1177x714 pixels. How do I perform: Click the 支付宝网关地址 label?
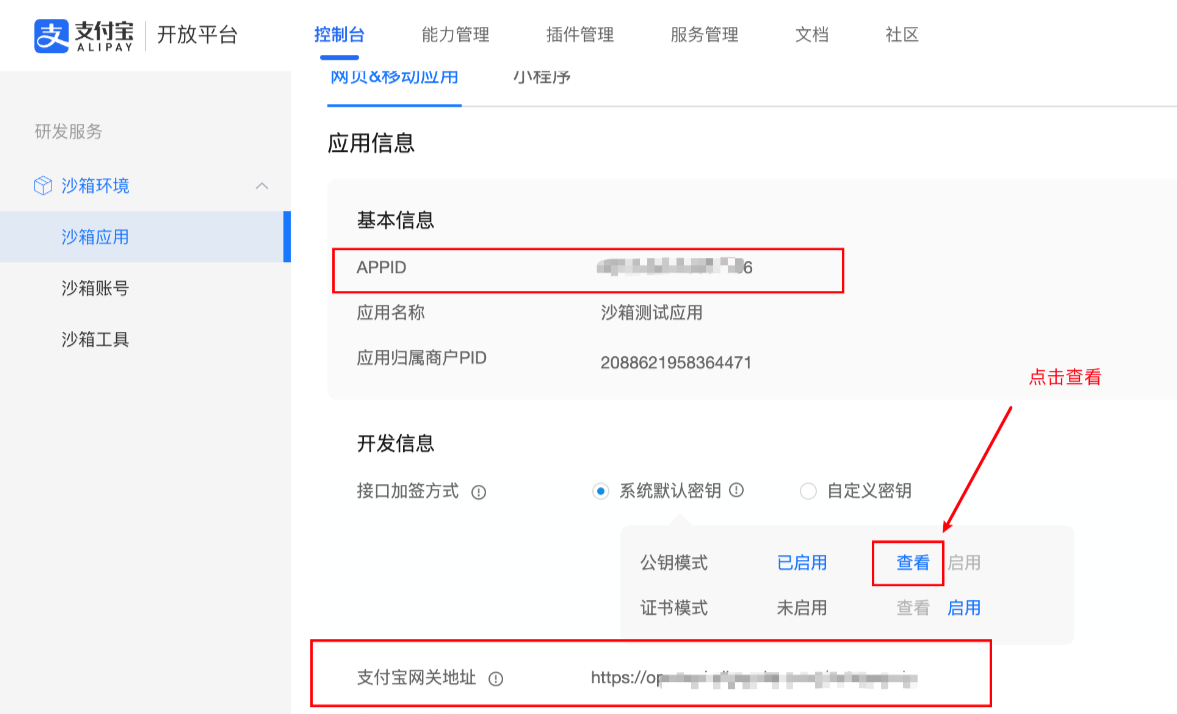(417, 678)
